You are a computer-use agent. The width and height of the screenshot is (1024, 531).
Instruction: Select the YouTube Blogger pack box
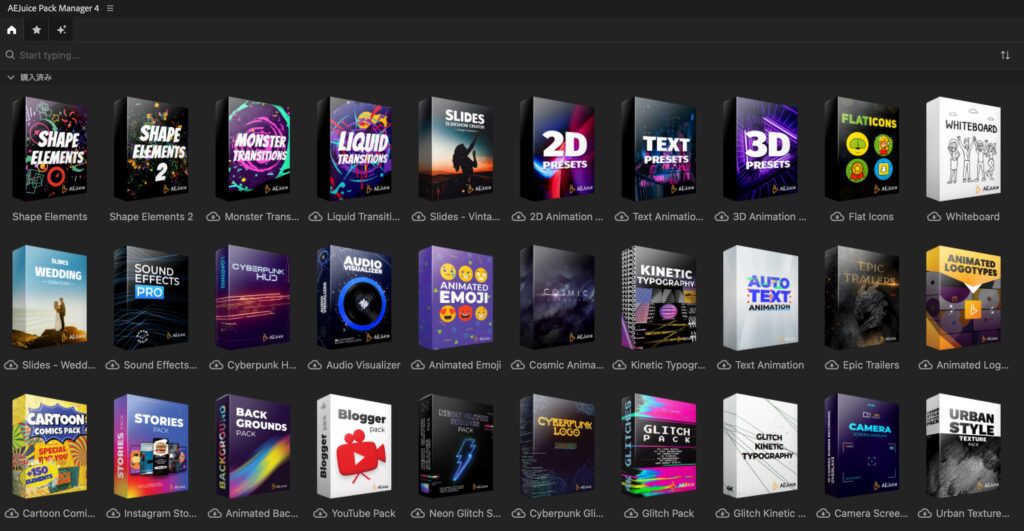(353, 445)
